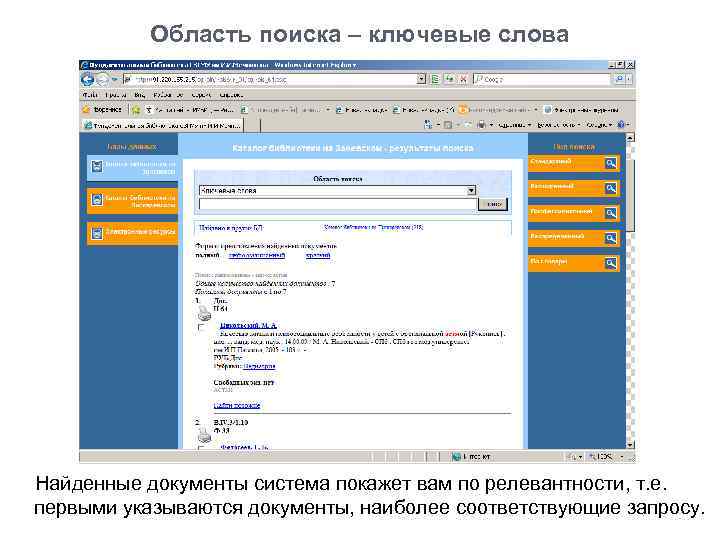Click magnifier icon on Профессиональный search button
This screenshot has width=720, height=540.
coord(610,213)
